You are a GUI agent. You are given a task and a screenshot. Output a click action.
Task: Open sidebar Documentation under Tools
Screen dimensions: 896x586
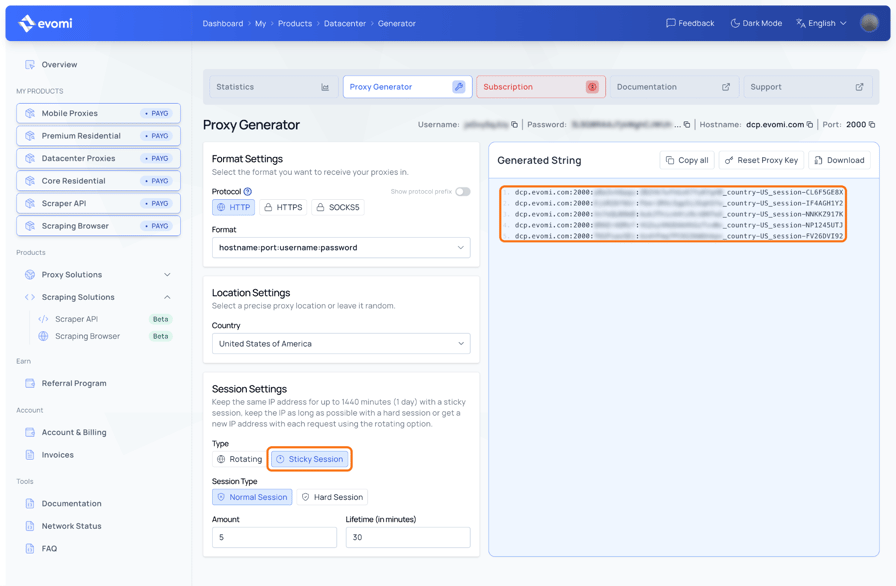pyautogui.click(x=71, y=504)
